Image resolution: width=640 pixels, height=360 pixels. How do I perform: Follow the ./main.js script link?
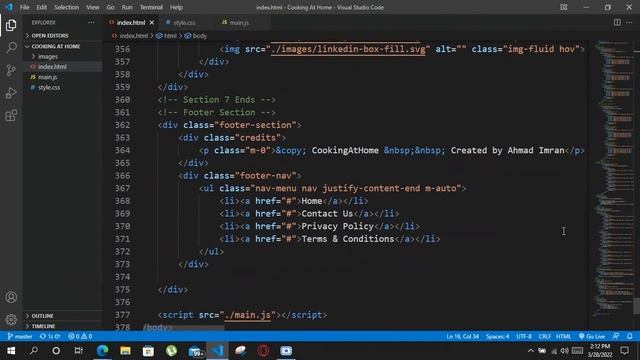pos(248,315)
